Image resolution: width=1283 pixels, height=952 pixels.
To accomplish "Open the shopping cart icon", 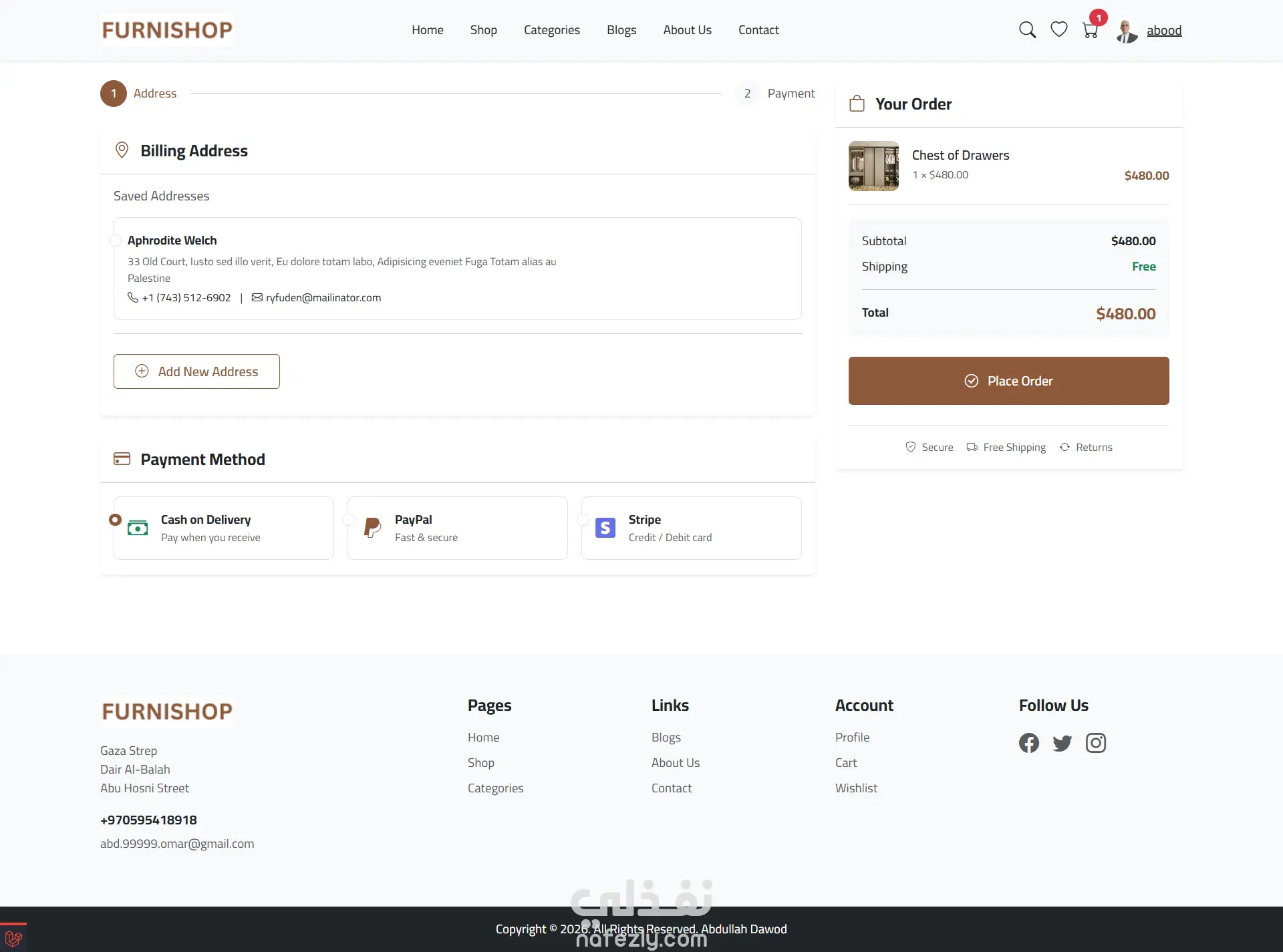I will tap(1090, 31).
